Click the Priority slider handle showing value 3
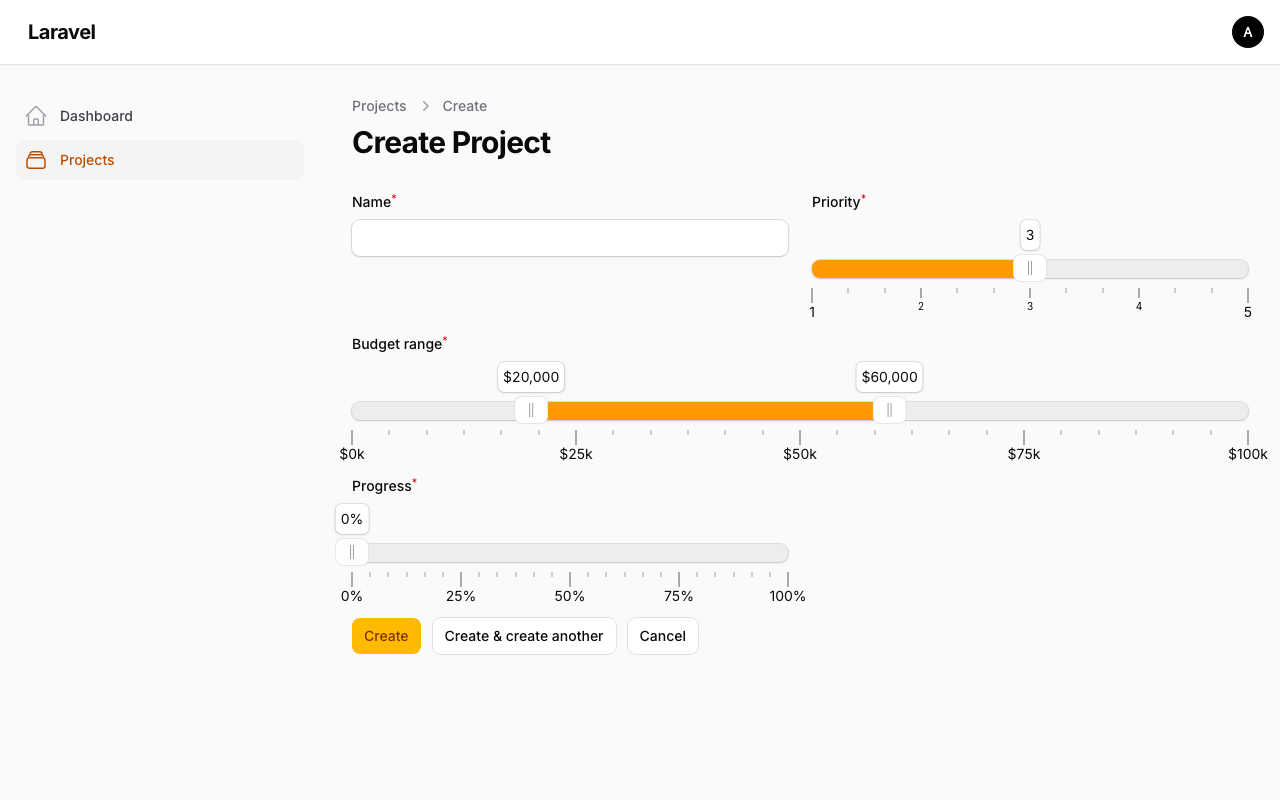The image size is (1280, 800). tap(1030, 268)
